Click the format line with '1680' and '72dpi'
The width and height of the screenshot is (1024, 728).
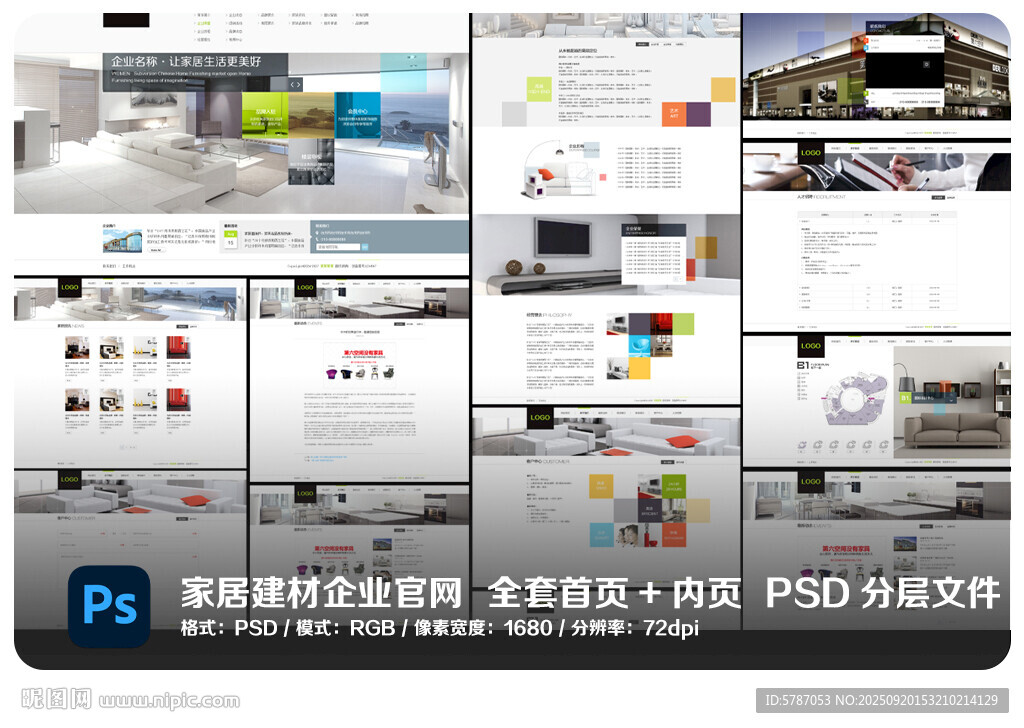click(x=440, y=628)
